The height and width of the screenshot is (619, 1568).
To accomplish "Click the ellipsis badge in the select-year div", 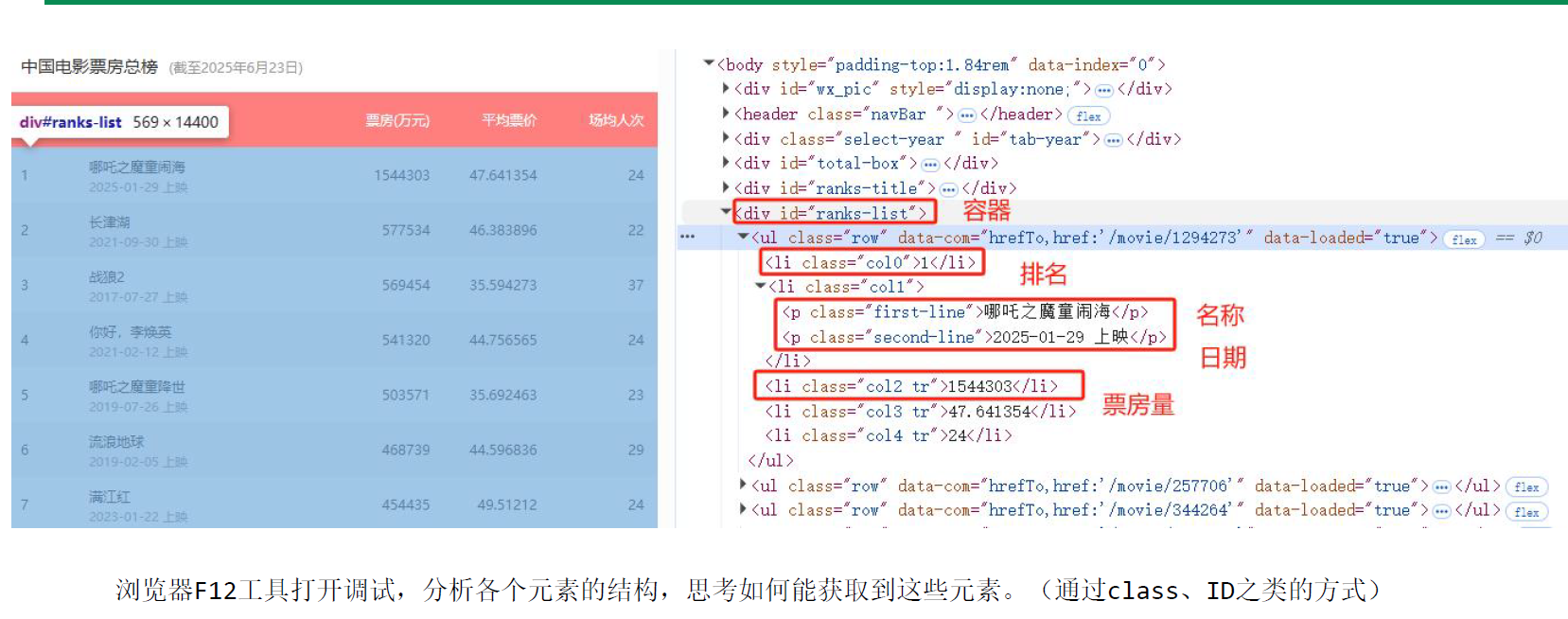I will 1113,140.
